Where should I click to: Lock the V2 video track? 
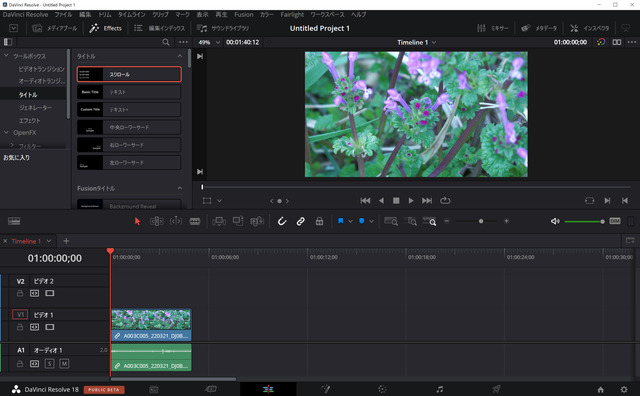20,293
